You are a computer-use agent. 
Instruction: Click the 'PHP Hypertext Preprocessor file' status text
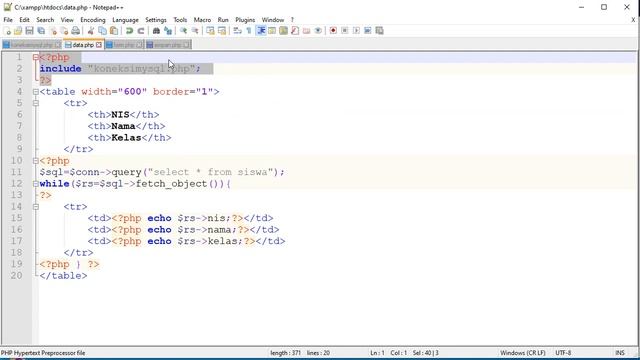pos(43,353)
